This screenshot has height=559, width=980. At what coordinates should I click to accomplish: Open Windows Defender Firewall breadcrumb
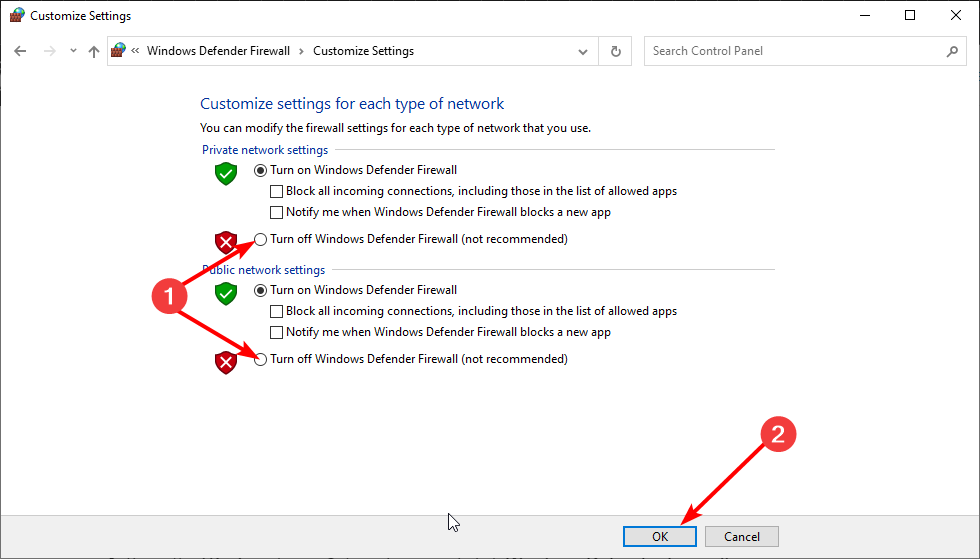(x=218, y=51)
